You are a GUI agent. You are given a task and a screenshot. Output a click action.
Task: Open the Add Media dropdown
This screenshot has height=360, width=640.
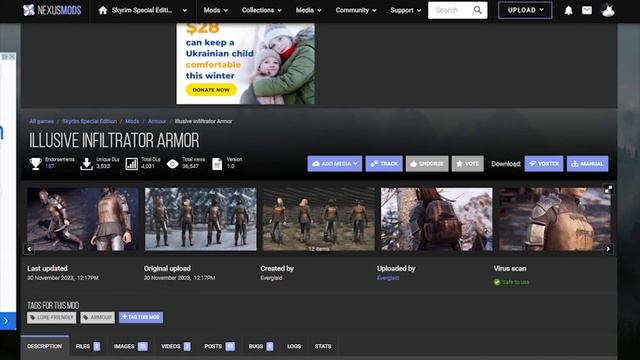335,164
